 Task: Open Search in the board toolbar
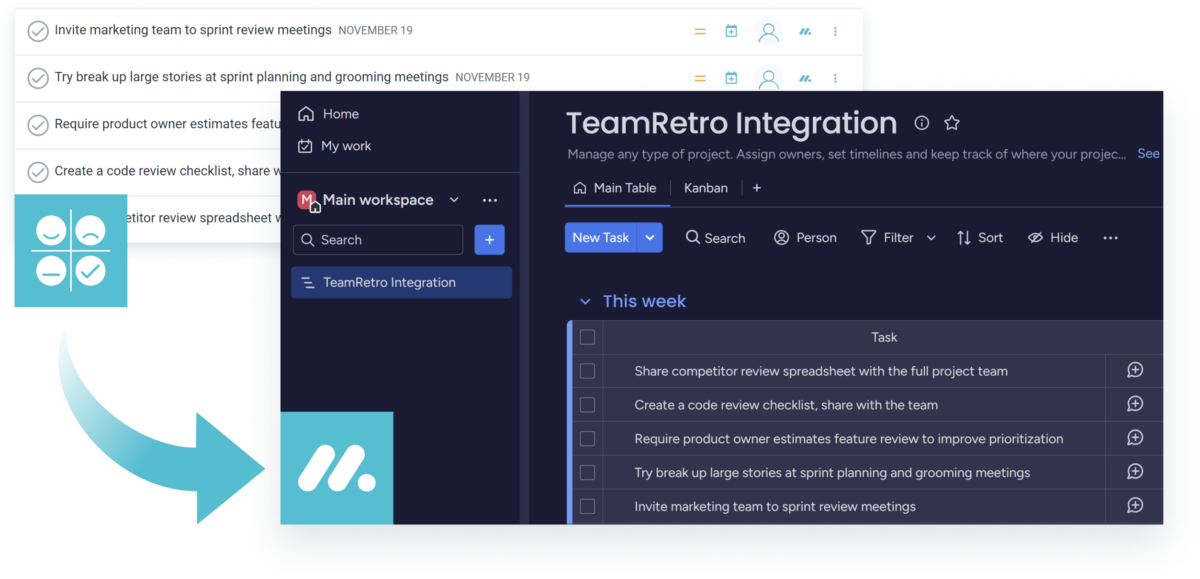(x=715, y=237)
